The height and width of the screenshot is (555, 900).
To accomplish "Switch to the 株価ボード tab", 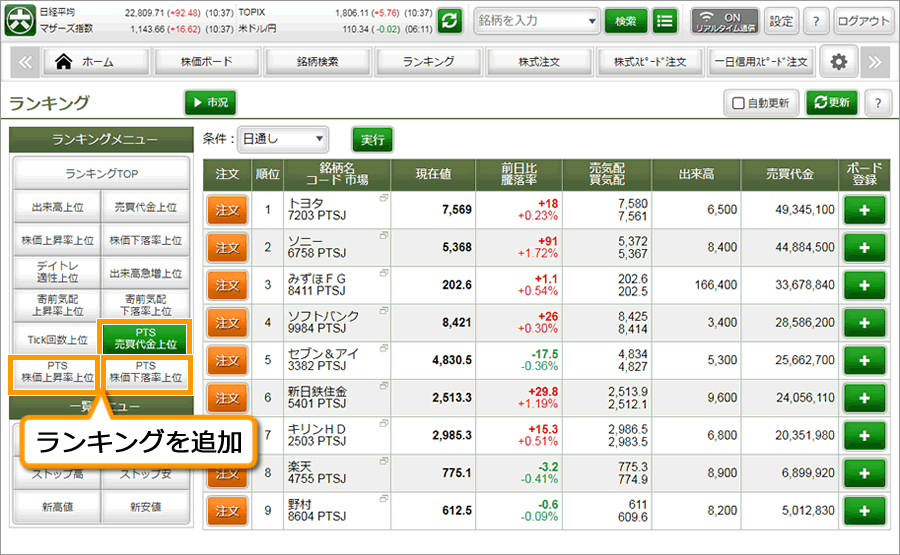I will (x=207, y=62).
